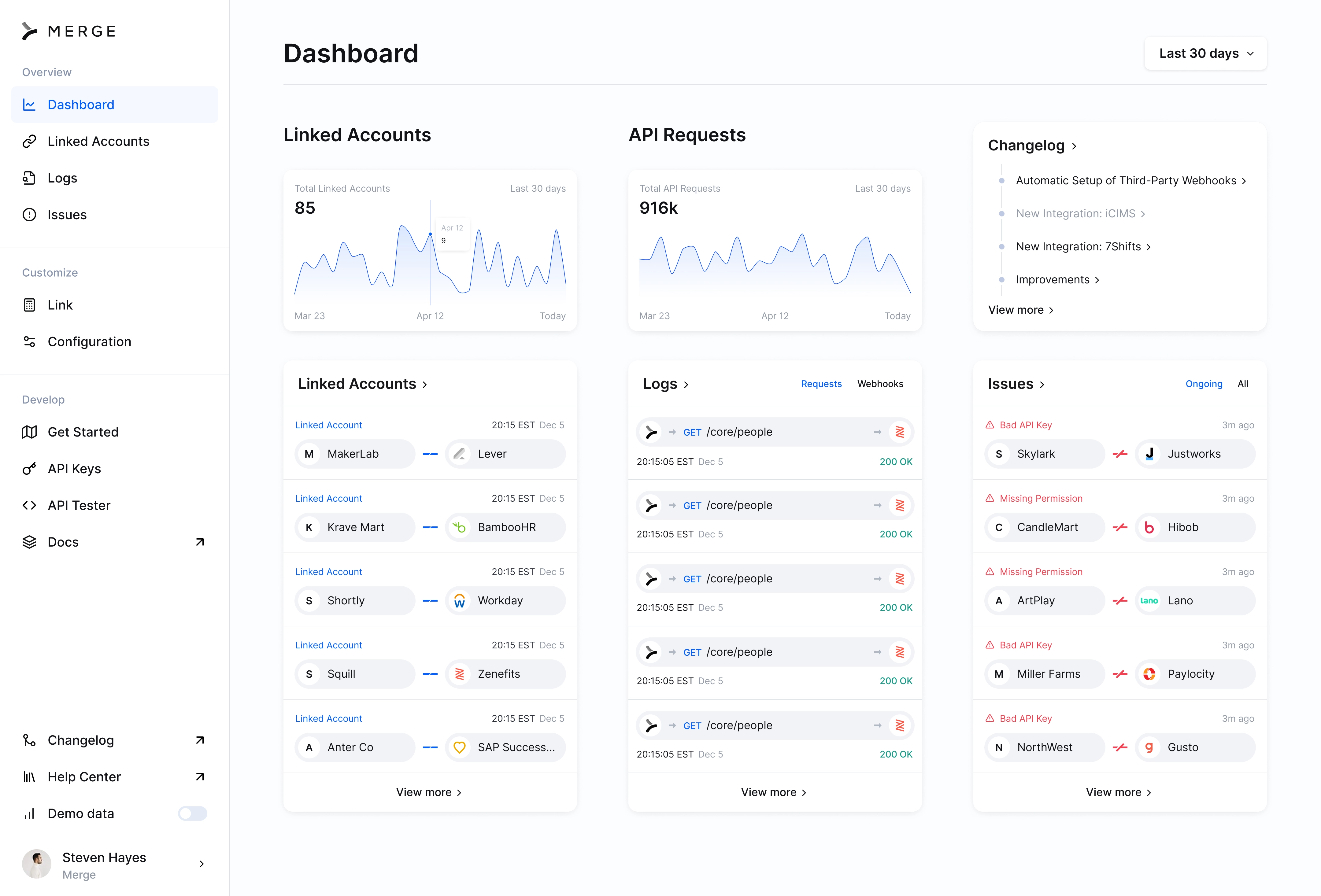Click the API Tester code brackets icon
The image size is (1321, 896).
coord(29,505)
